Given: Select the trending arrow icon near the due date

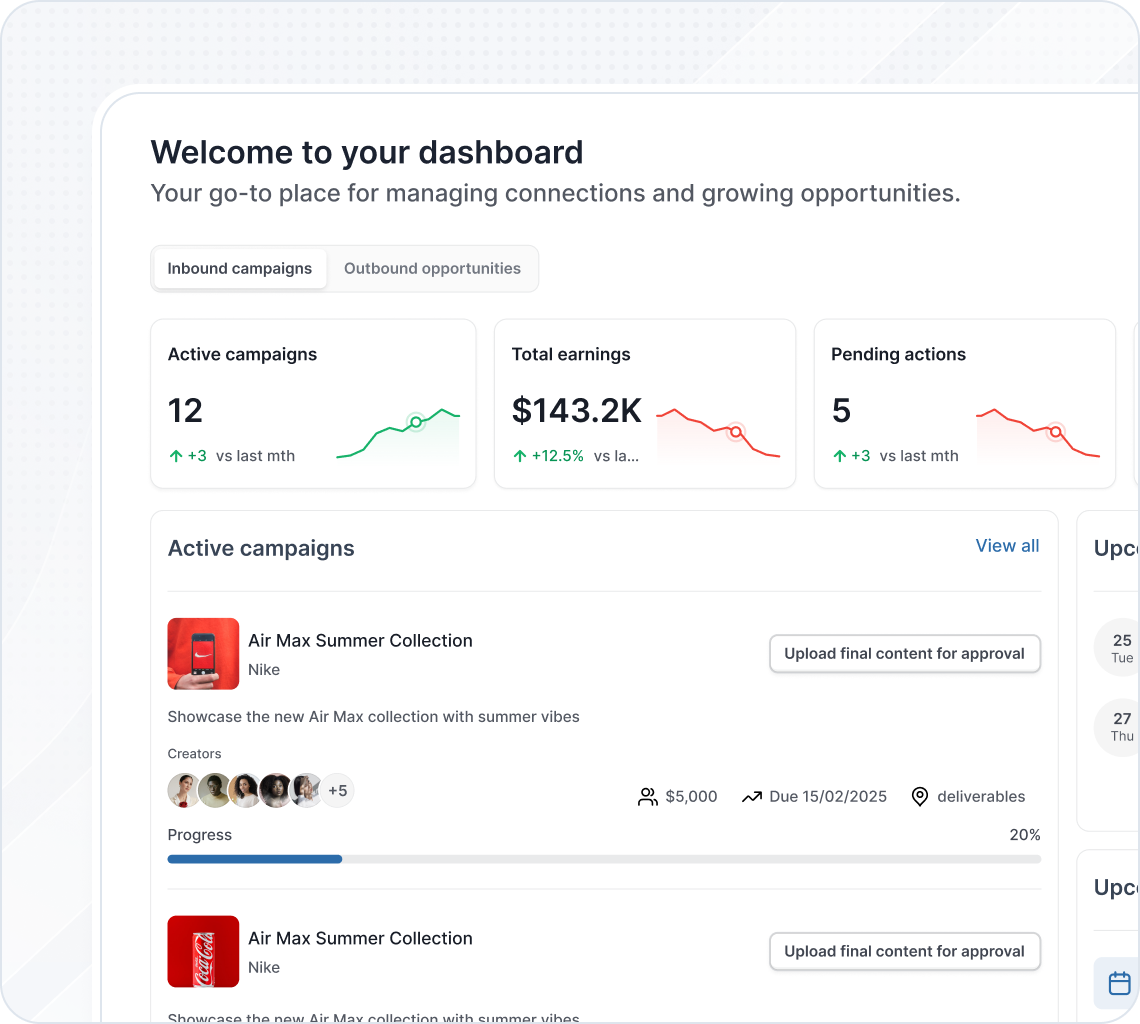Looking at the screenshot, I should click(x=752, y=796).
